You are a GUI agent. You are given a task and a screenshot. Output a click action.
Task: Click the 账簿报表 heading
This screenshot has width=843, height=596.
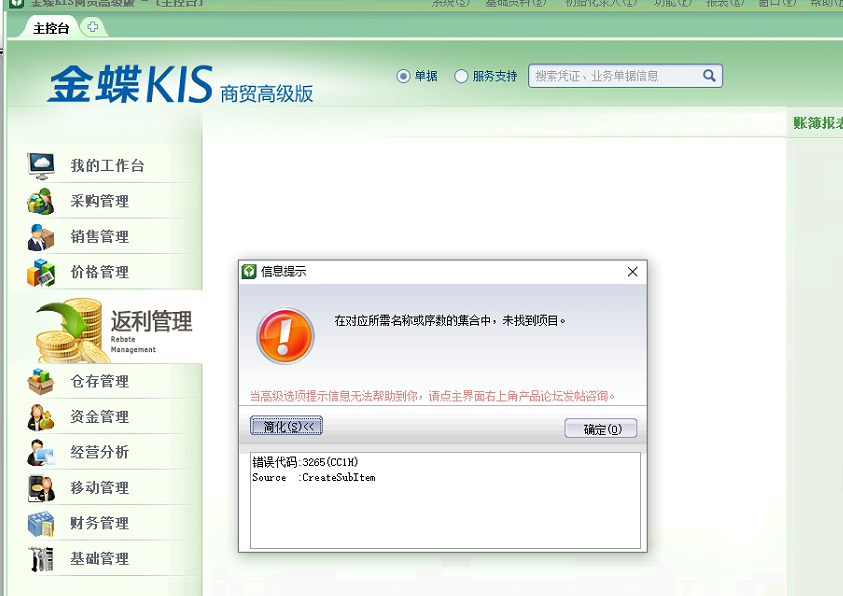pos(818,123)
